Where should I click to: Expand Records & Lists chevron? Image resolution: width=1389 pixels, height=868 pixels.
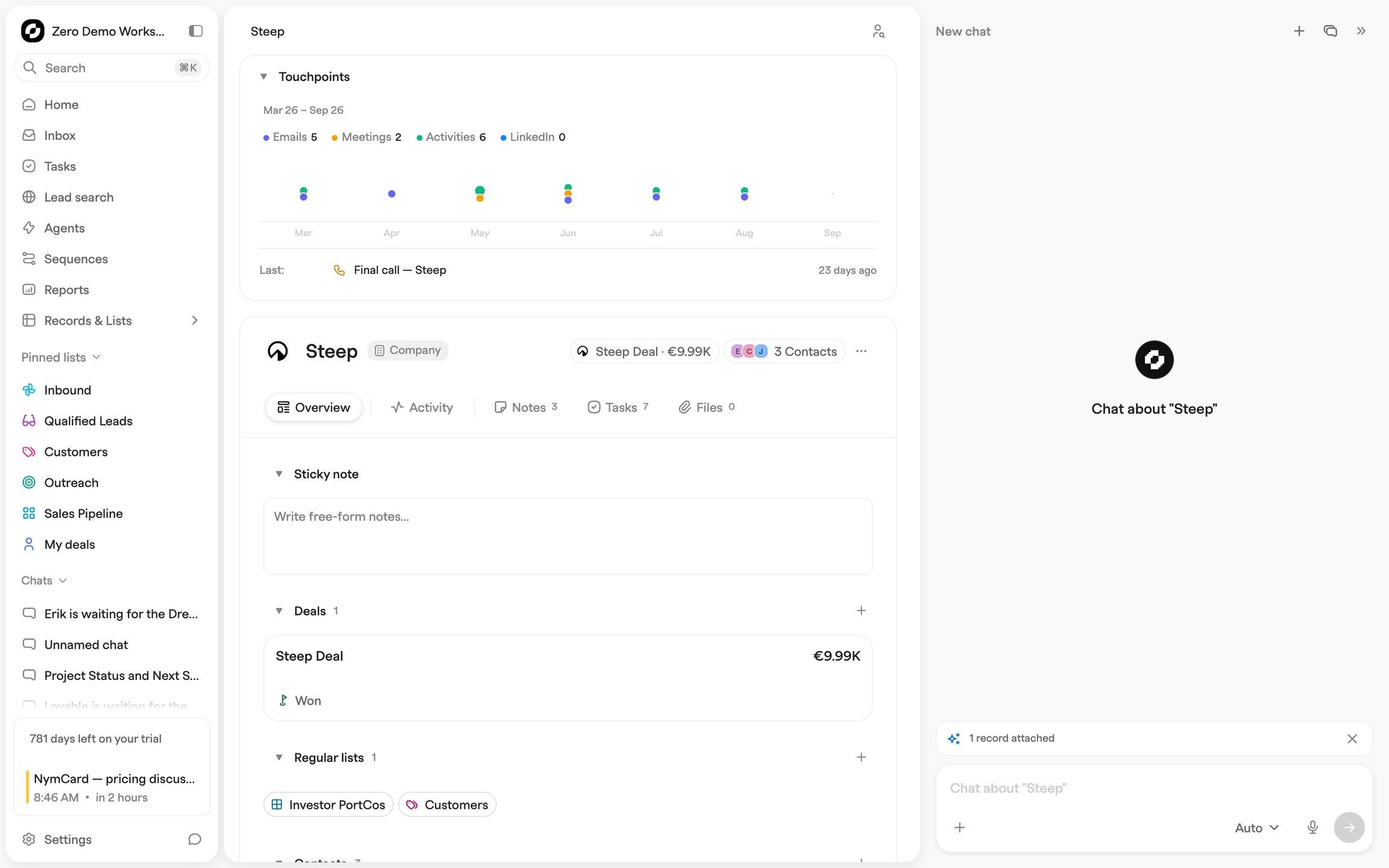click(x=195, y=320)
